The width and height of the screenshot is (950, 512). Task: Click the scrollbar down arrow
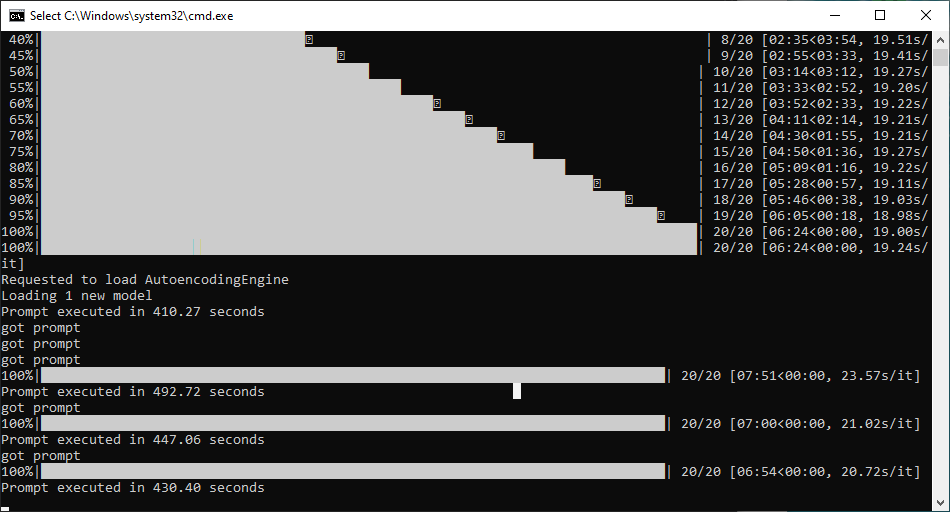(x=941, y=503)
